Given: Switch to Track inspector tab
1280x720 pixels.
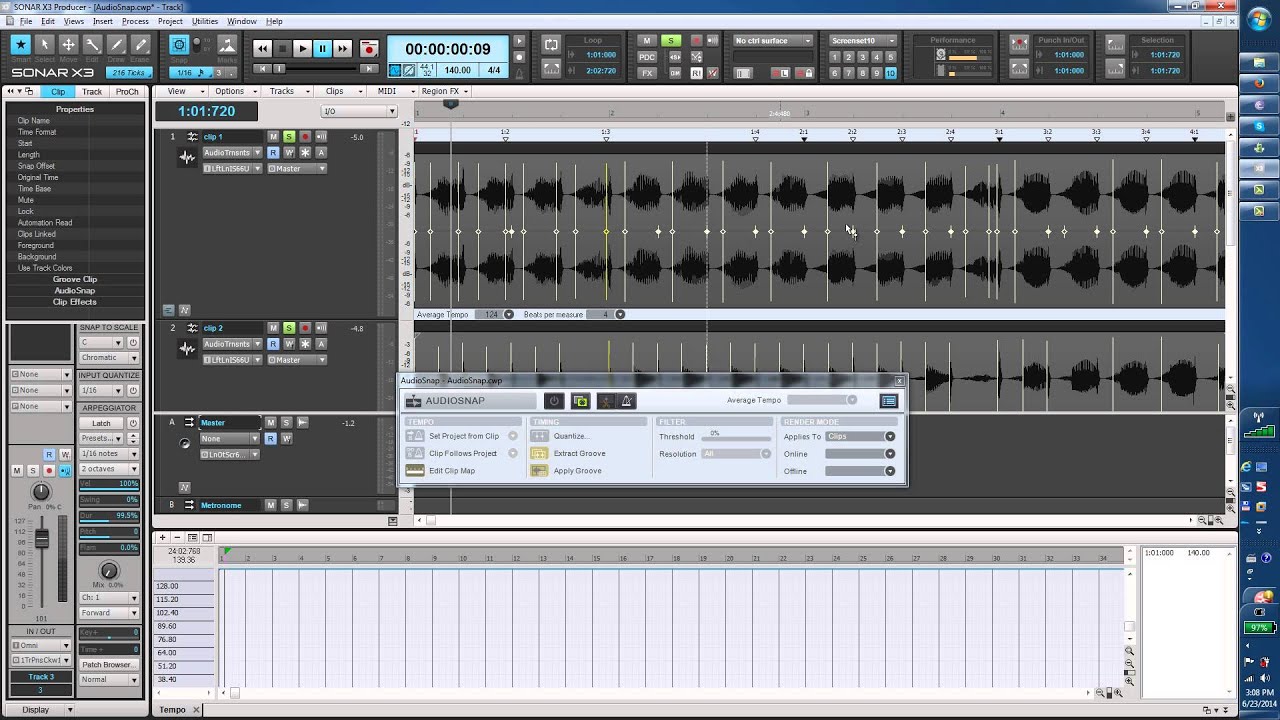Looking at the screenshot, I should coord(92,92).
